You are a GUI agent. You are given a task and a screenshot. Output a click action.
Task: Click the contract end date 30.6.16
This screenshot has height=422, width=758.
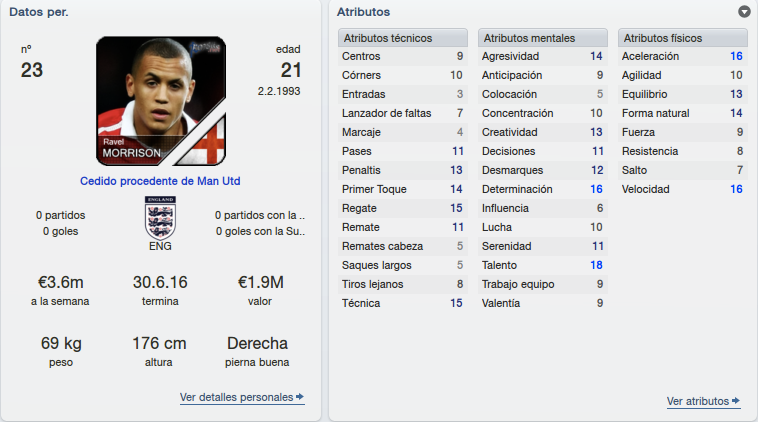point(160,282)
